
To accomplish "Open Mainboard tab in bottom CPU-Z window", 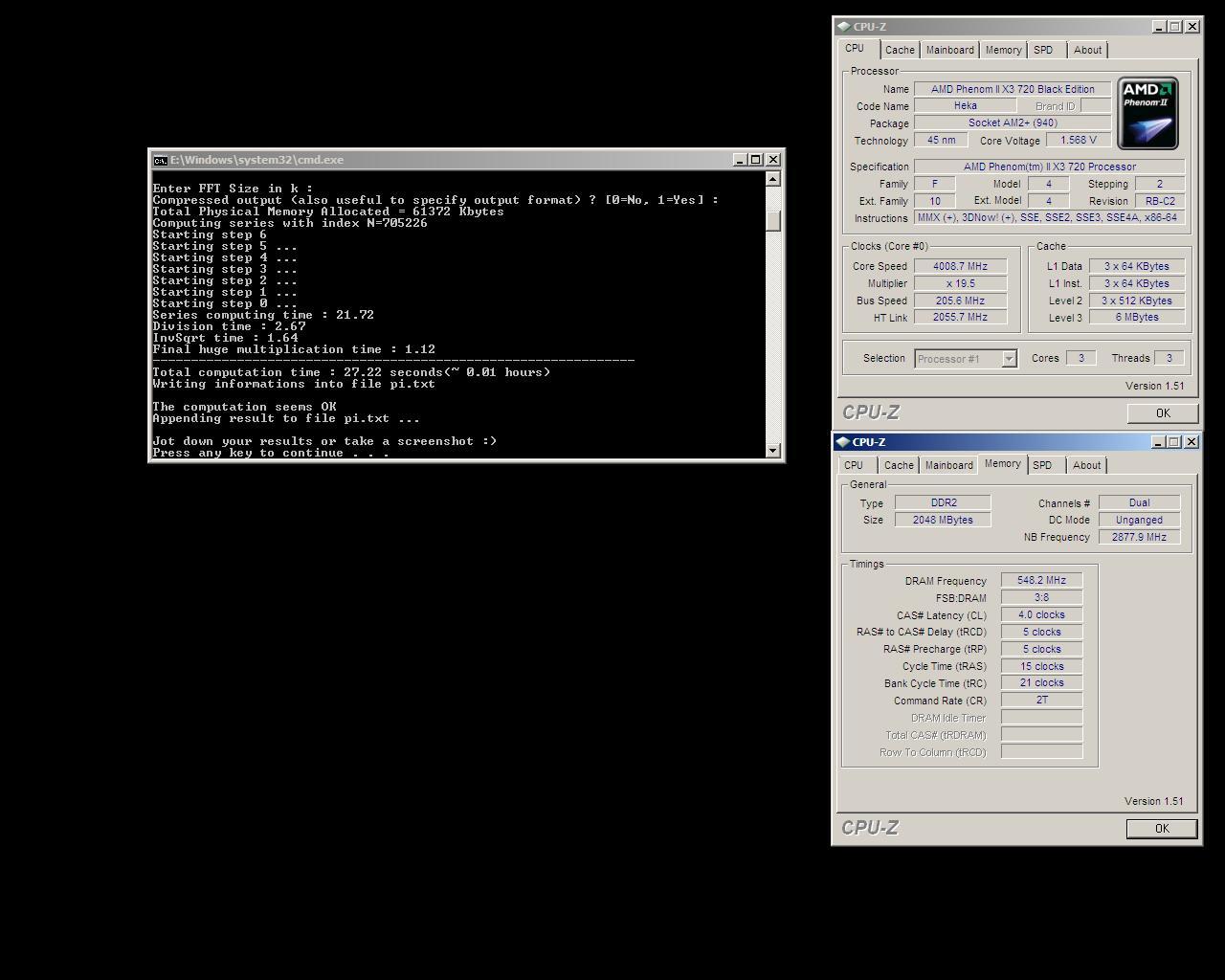I will tap(949, 465).
